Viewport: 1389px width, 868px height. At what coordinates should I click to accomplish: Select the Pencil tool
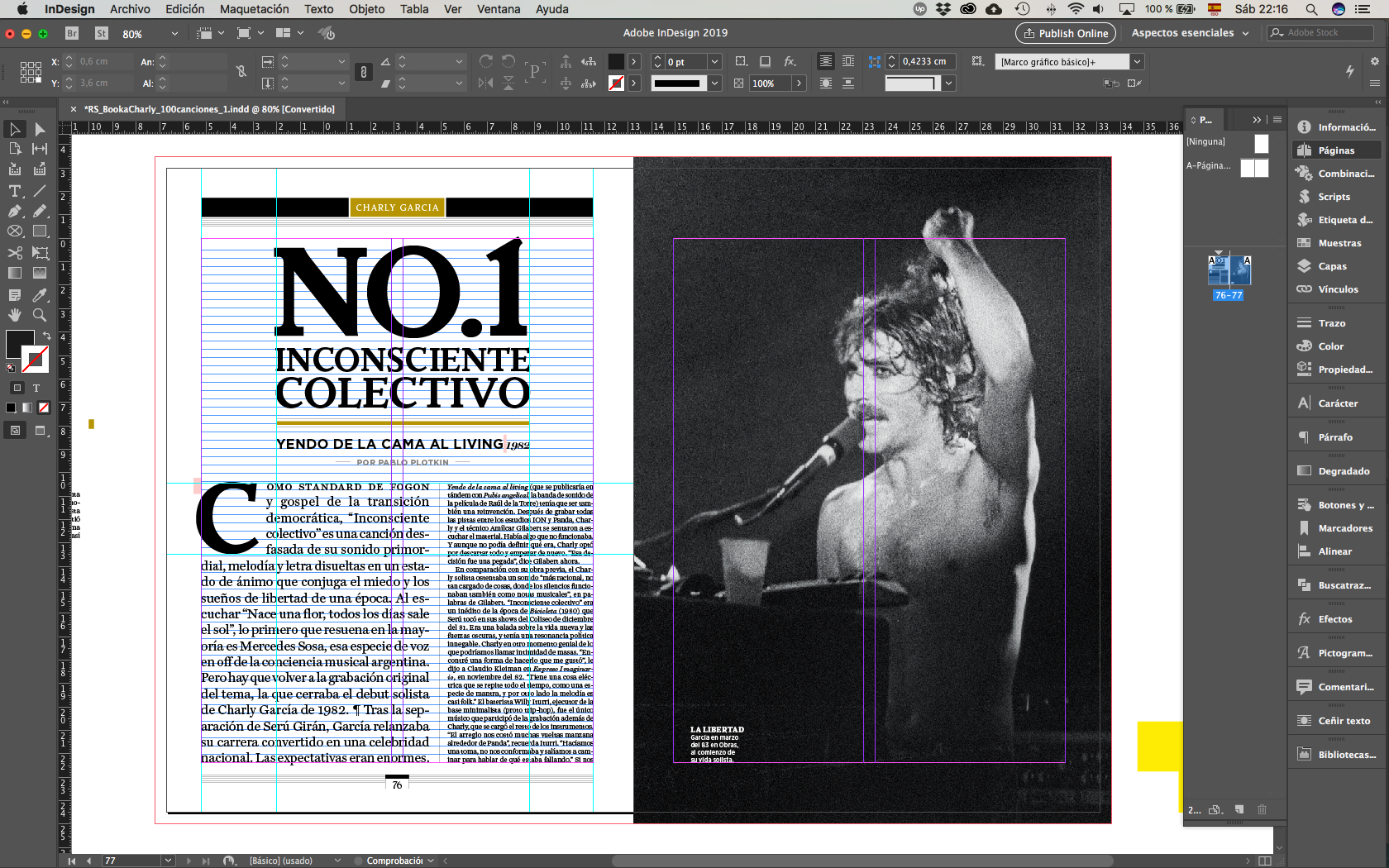(40, 211)
